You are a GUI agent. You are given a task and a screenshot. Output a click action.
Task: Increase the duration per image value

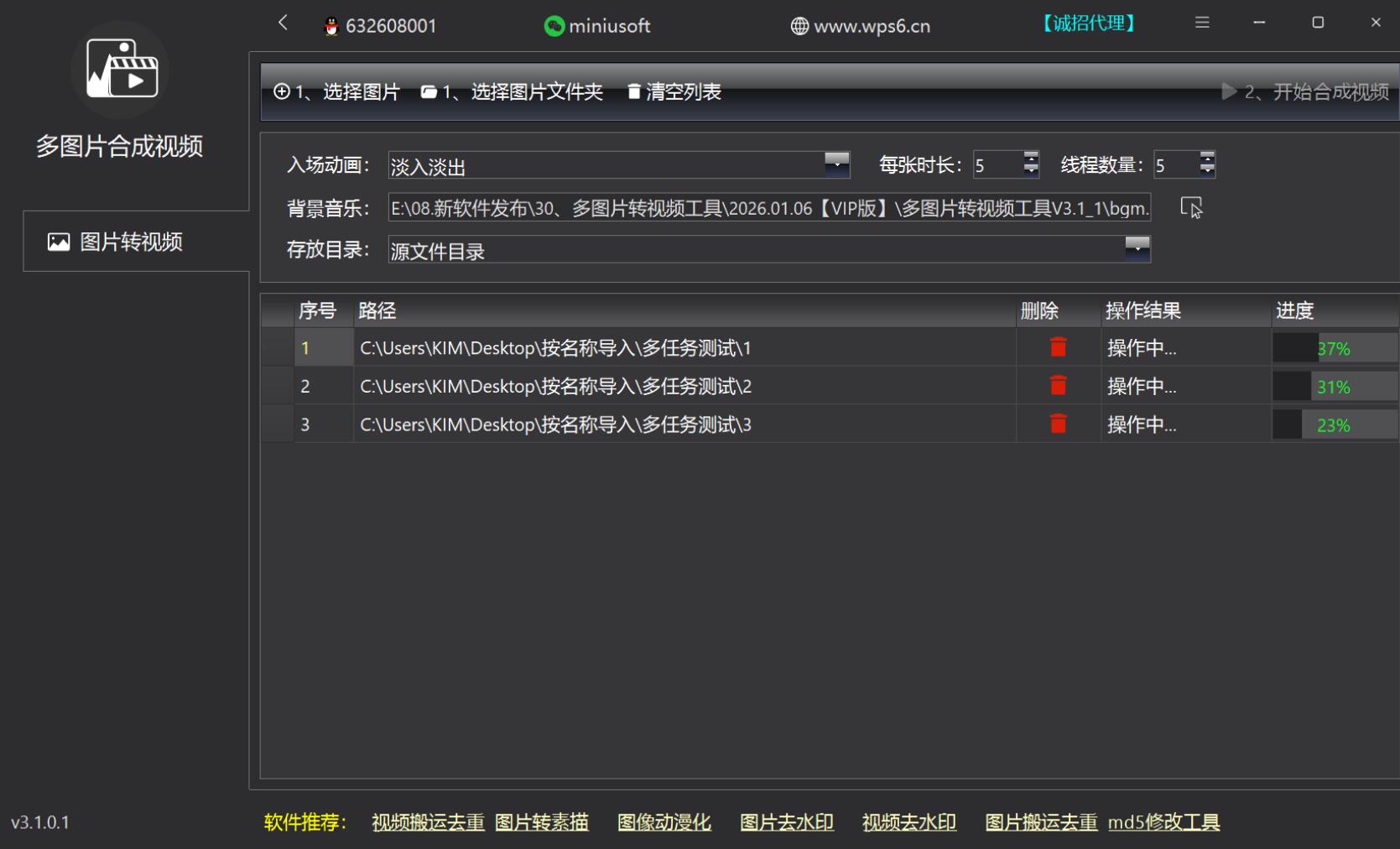1031,158
